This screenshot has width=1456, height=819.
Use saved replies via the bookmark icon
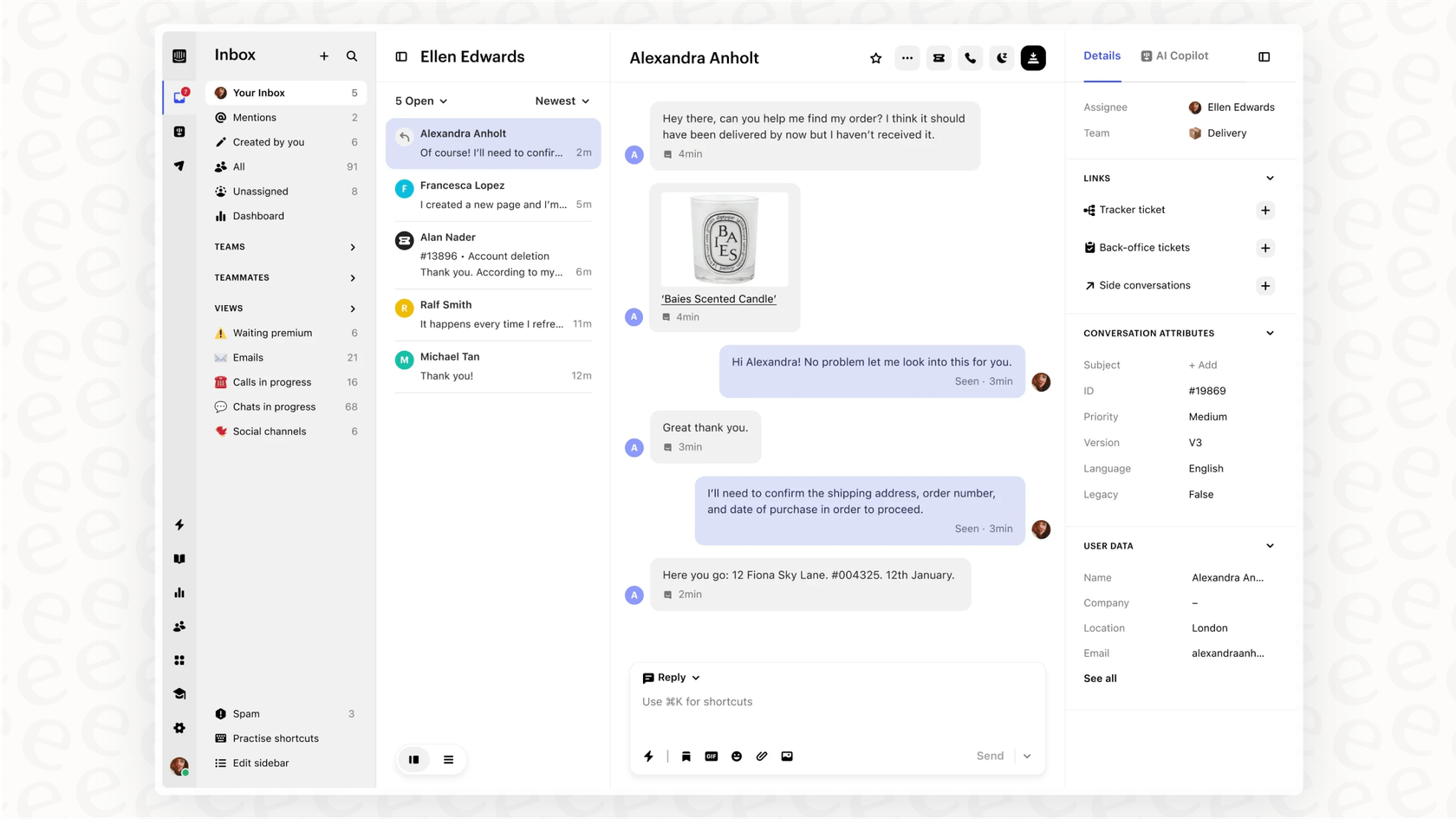[686, 756]
